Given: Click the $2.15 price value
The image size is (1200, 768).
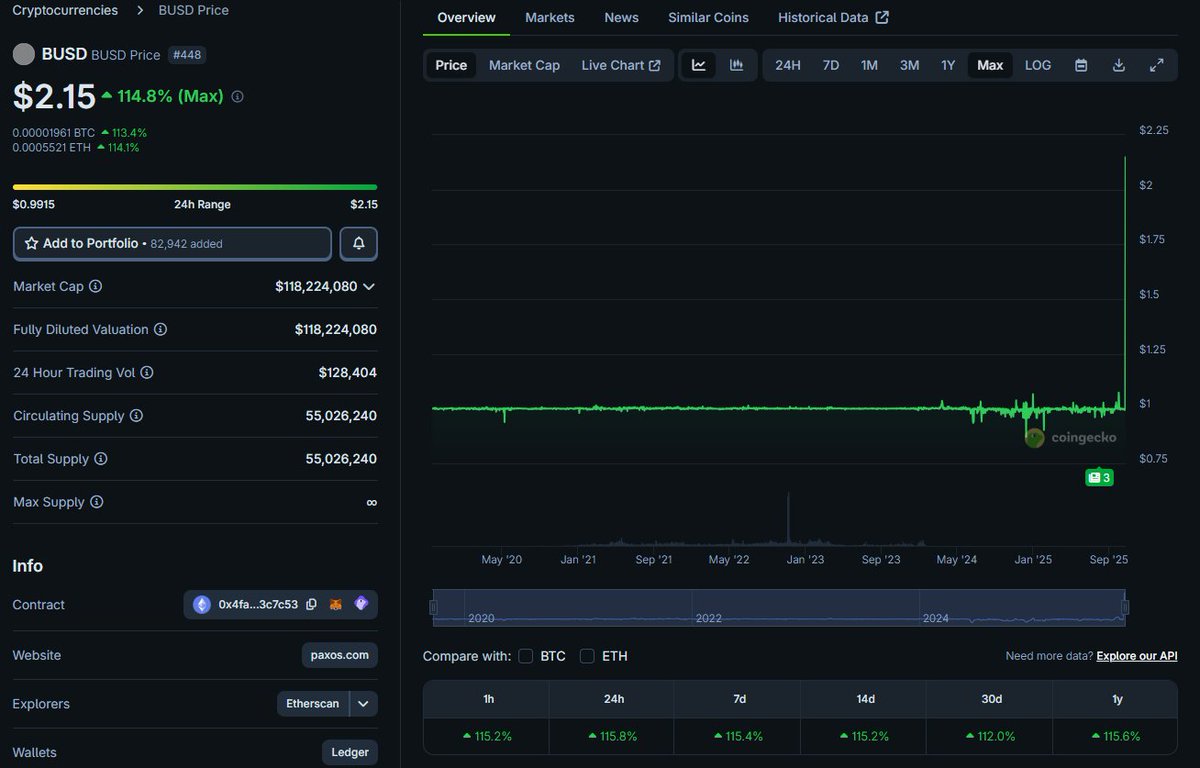Looking at the screenshot, I should click(54, 96).
